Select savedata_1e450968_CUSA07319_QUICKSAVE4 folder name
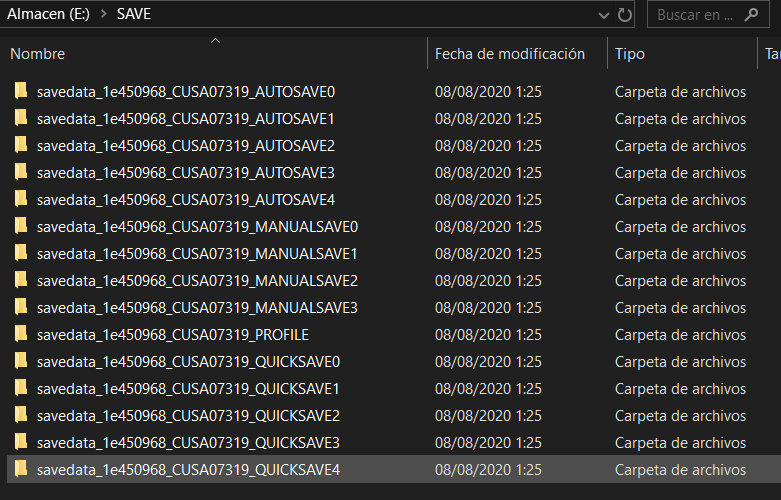 point(188,469)
